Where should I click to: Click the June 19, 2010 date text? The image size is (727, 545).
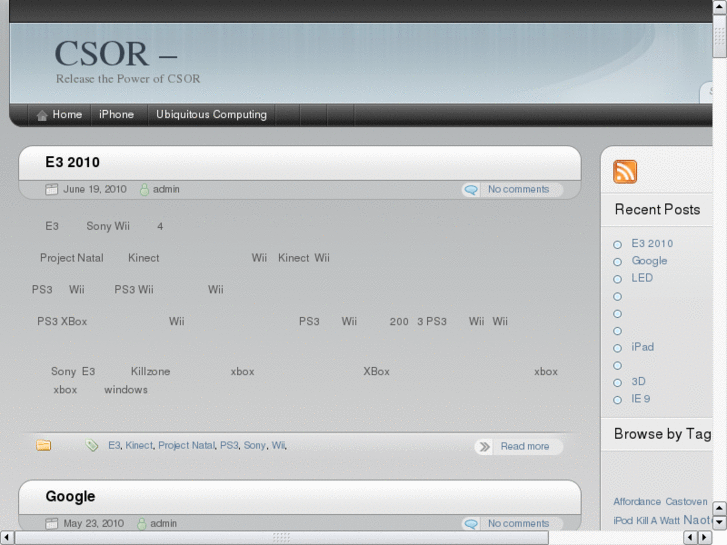click(x=95, y=189)
